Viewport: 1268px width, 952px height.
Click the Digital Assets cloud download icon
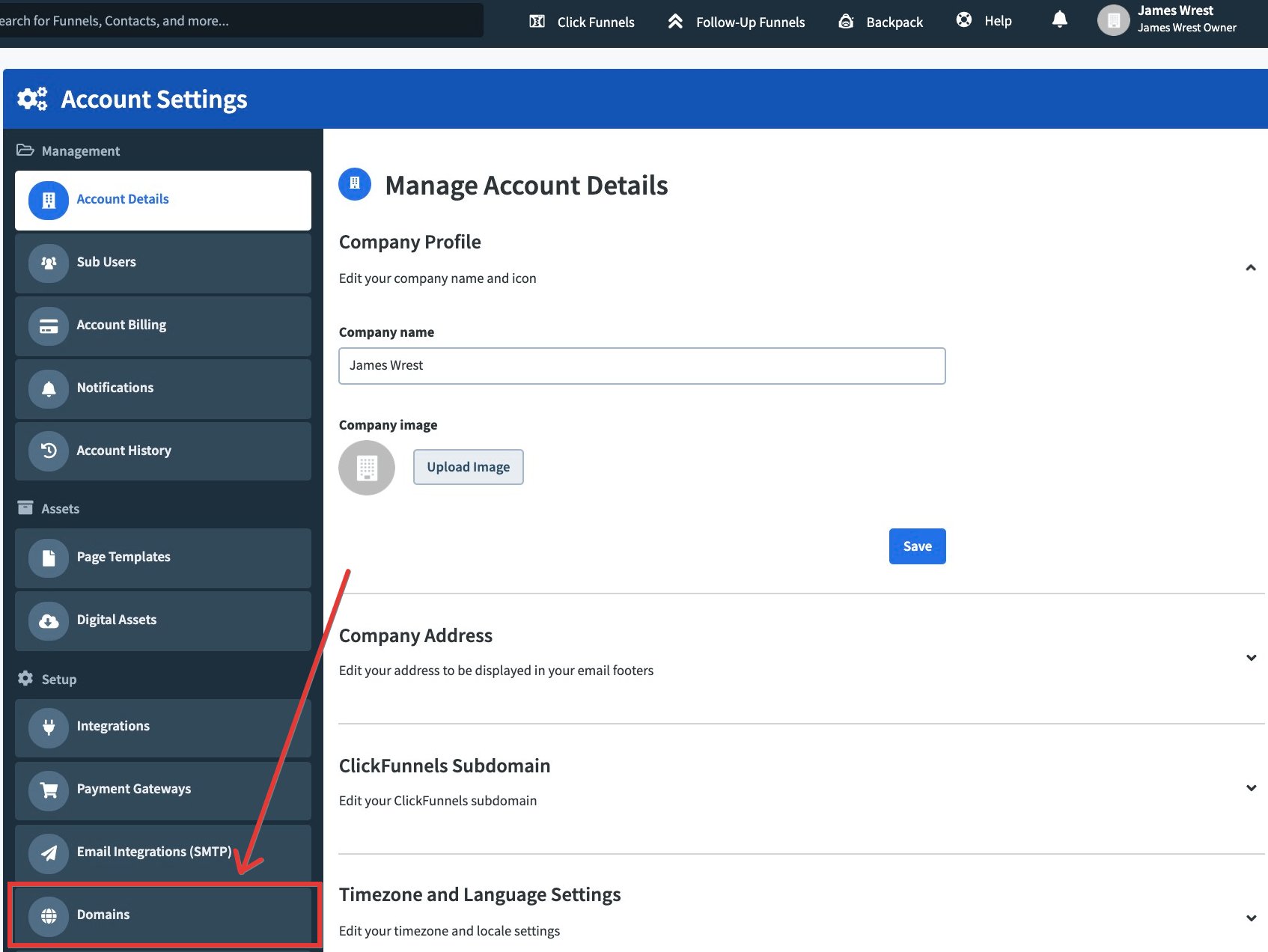pos(49,620)
